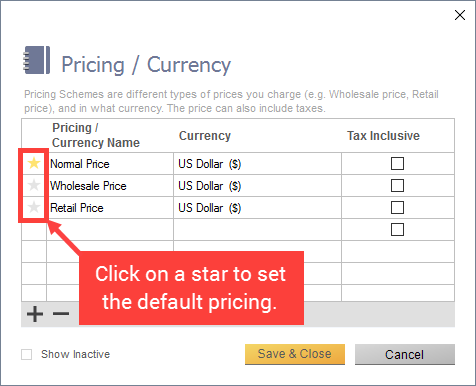Enable the Show Inactive checkbox

coord(27,354)
